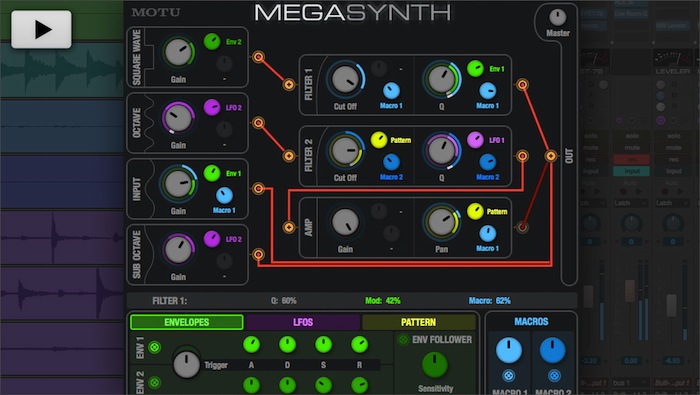The height and width of the screenshot is (395, 700).
Task: Click the Filter 1 output patch jack
Action: click(x=522, y=84)
